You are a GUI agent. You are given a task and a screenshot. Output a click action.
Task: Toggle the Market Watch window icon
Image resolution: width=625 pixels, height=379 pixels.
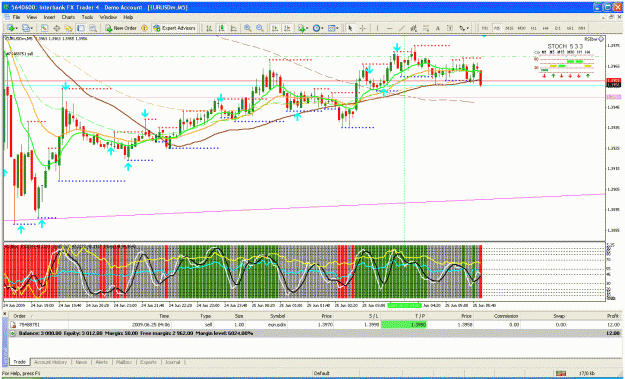coord(44,28)
